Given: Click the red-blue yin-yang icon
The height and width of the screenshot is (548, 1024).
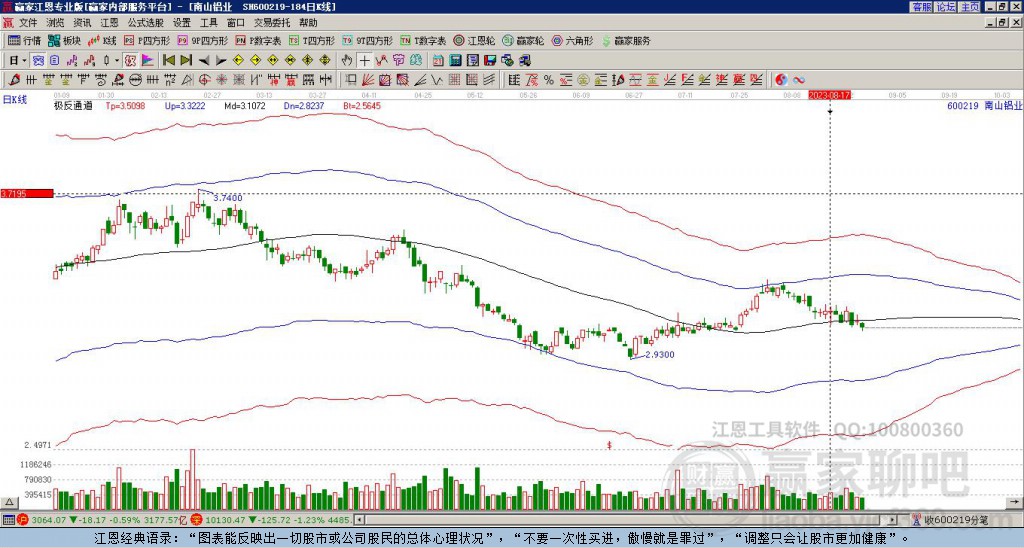Looking at the screenshot, I should (781, 80).
